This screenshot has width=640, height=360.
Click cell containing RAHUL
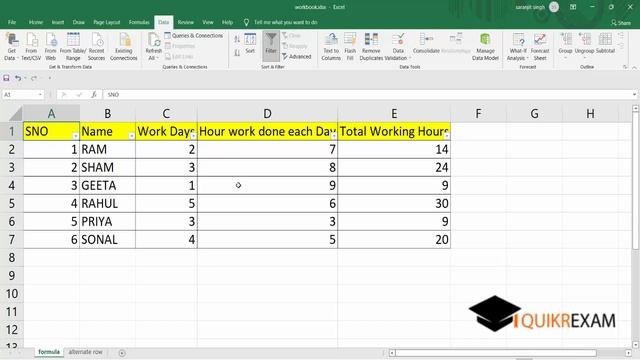tap(107, 203)
